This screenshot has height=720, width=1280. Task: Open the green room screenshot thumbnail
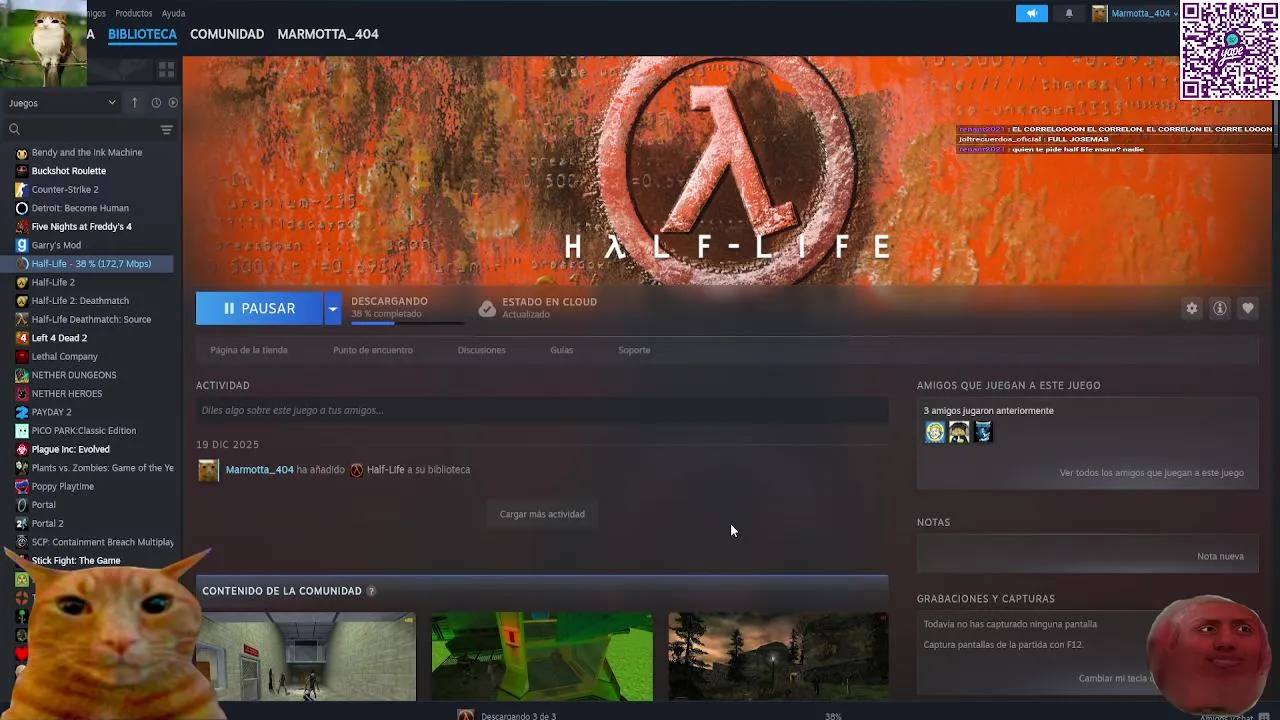(542, 657)
